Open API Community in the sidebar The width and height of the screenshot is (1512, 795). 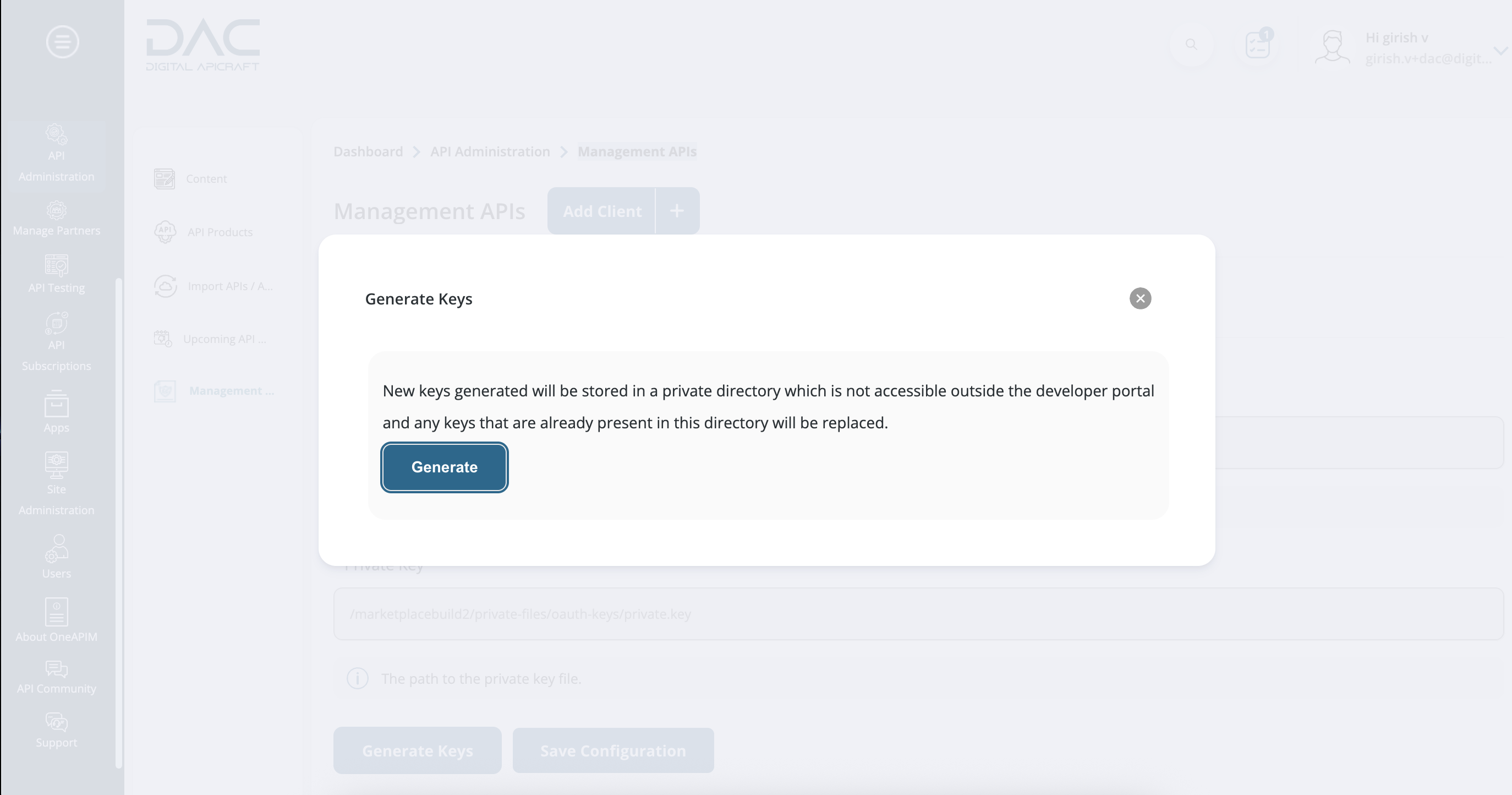pyautogui.click(x=56, y=678)
